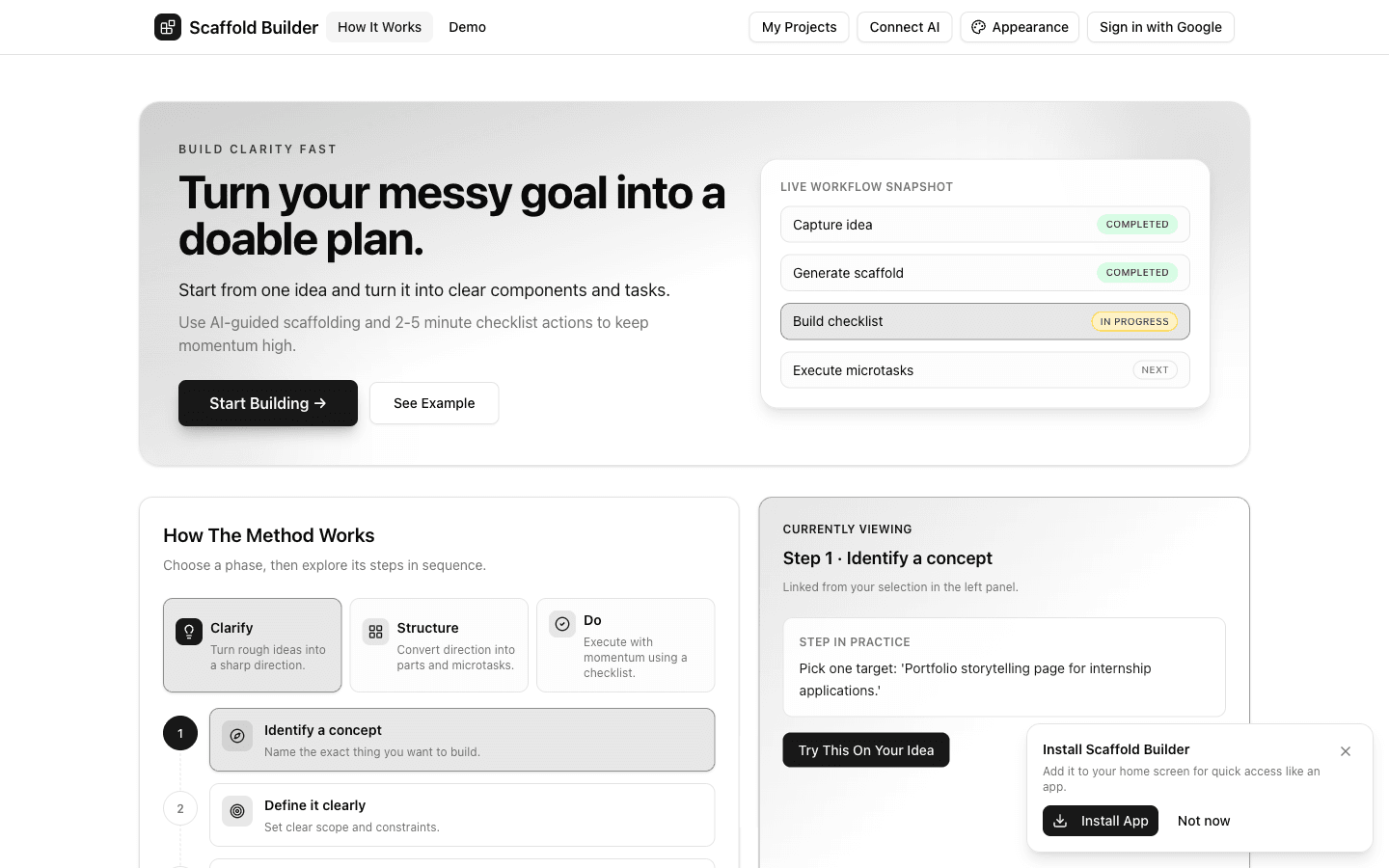Select the Build checklist item in the workflow snapshot
1389x868 pixels.
[x=985, y=321]
